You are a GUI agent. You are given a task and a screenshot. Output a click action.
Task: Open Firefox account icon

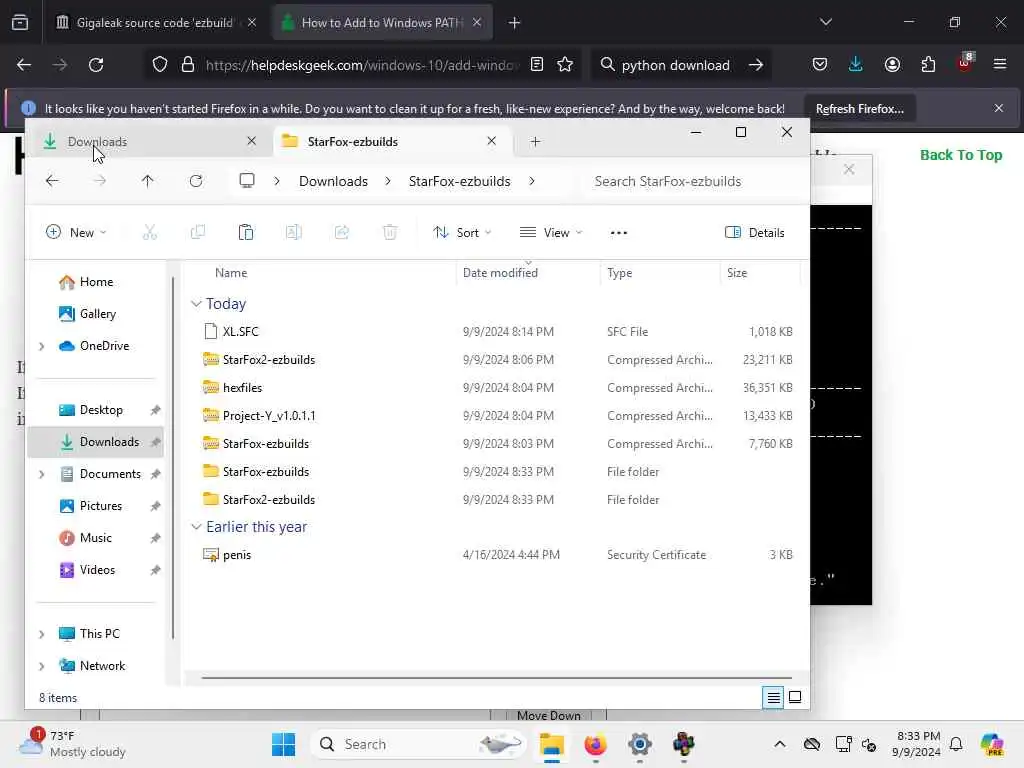point(892,65)
